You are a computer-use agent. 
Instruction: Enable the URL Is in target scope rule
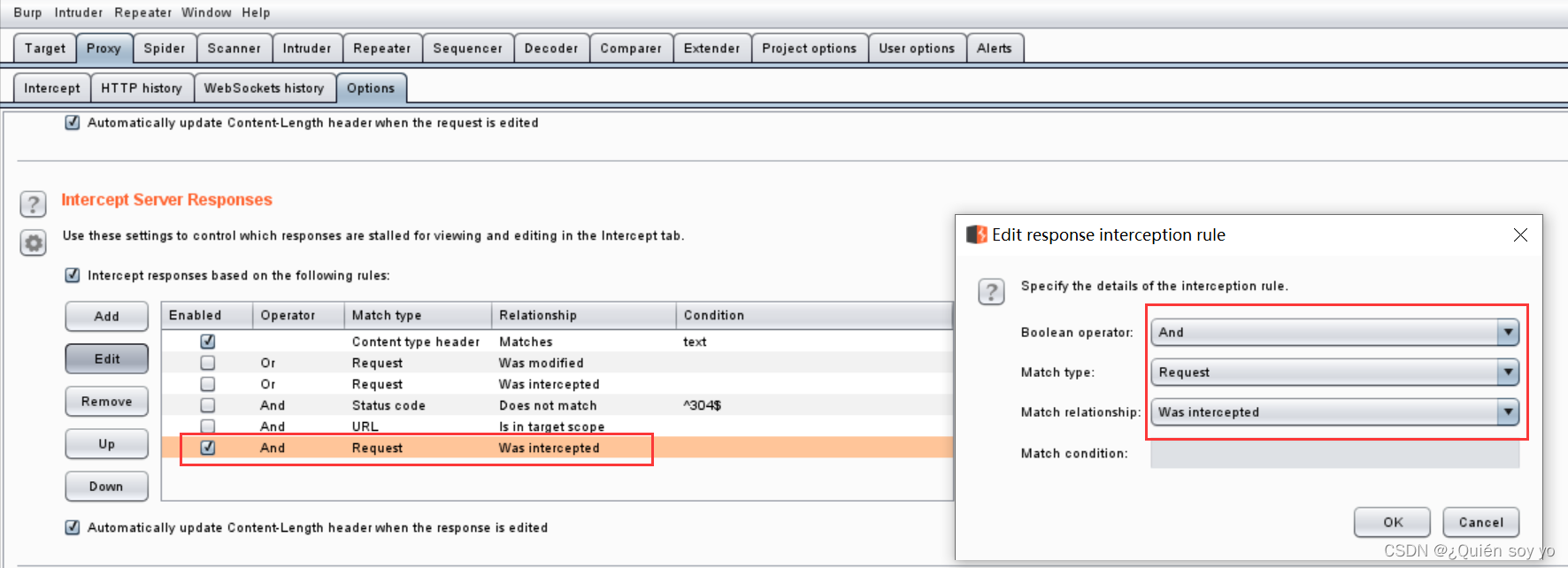coord(207,426)
